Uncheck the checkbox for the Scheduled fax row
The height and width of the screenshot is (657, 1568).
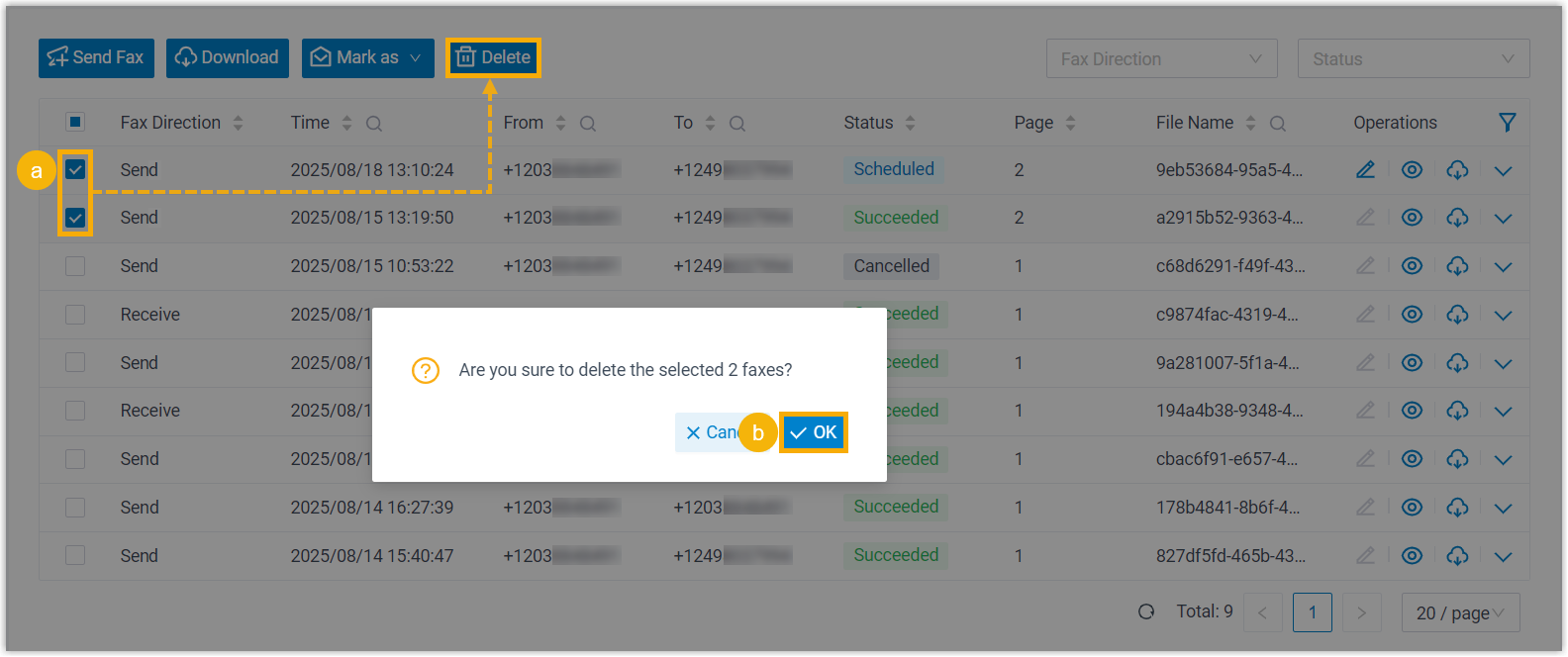(75, 170)
